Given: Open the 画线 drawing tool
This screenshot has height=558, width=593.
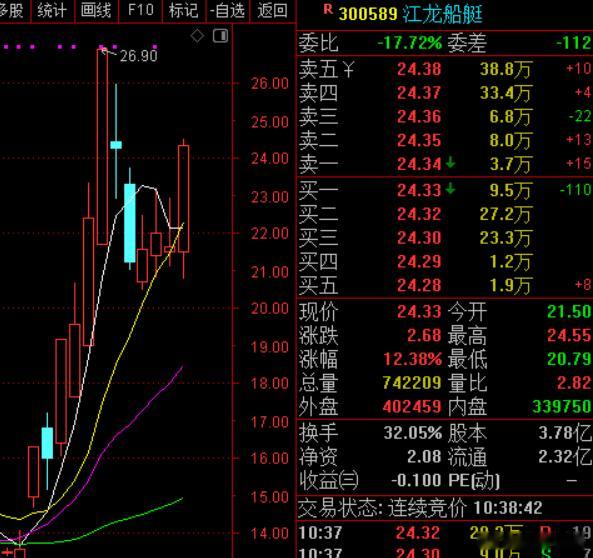Looking at the screenshot, I should click(x=96, y=11).
